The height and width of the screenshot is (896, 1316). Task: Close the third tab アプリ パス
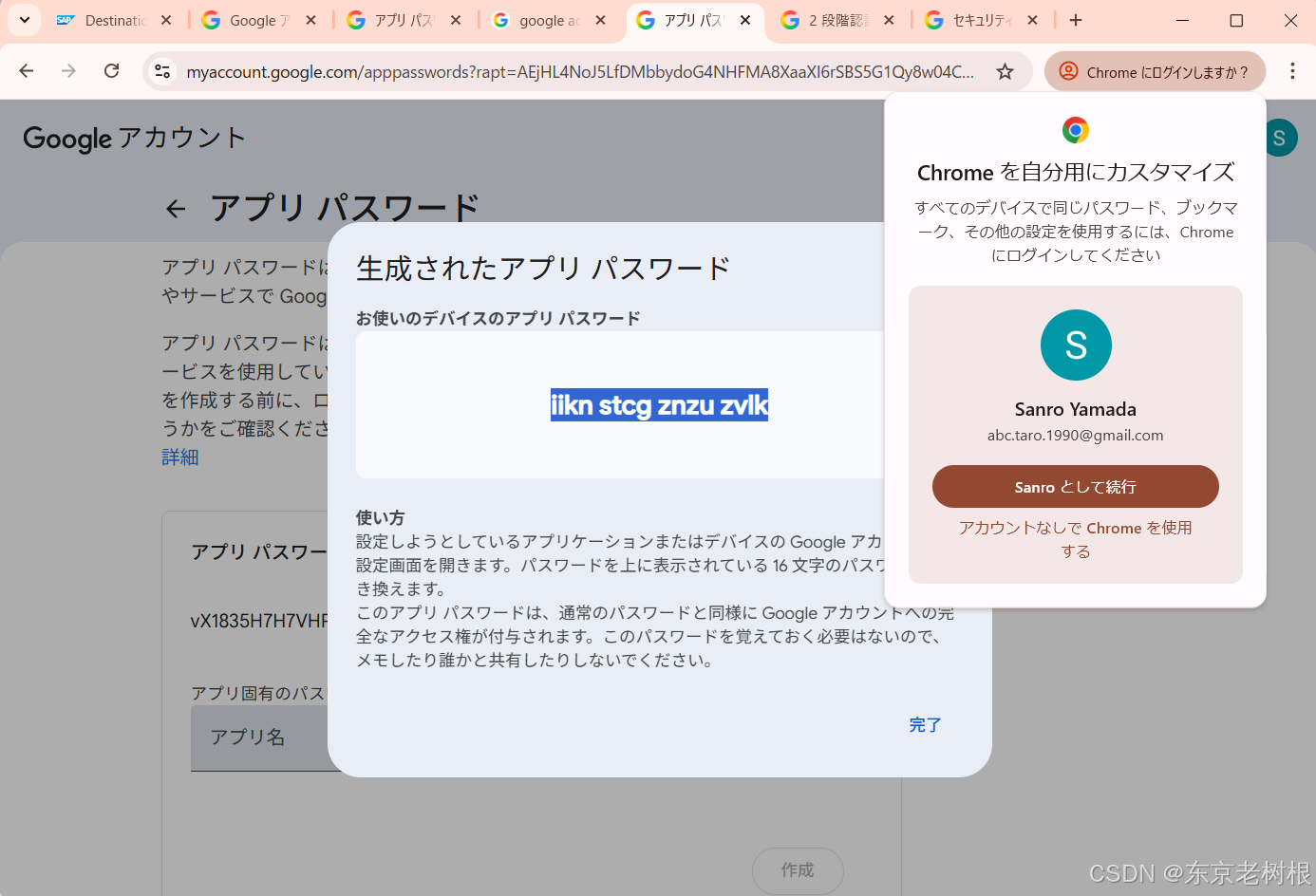pyautogui.click(x=456, y=20)
